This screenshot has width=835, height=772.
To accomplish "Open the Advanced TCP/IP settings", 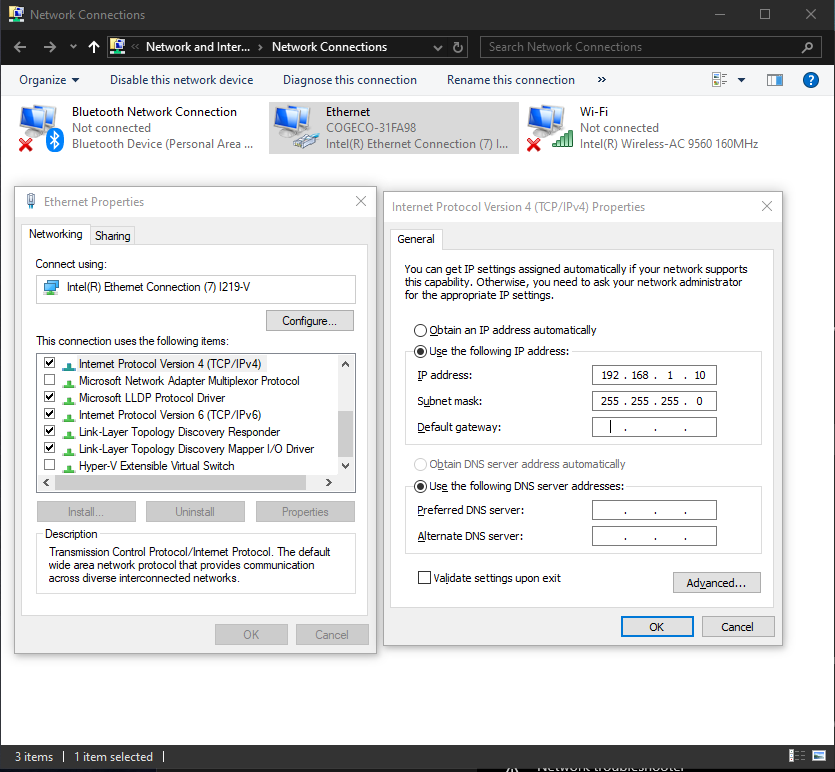I will point(716,582).
